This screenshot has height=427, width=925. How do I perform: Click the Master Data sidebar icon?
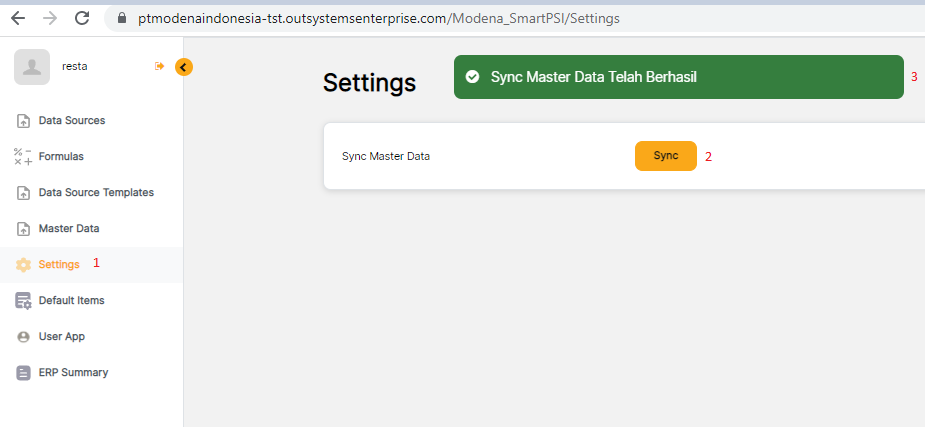[23, 229]
